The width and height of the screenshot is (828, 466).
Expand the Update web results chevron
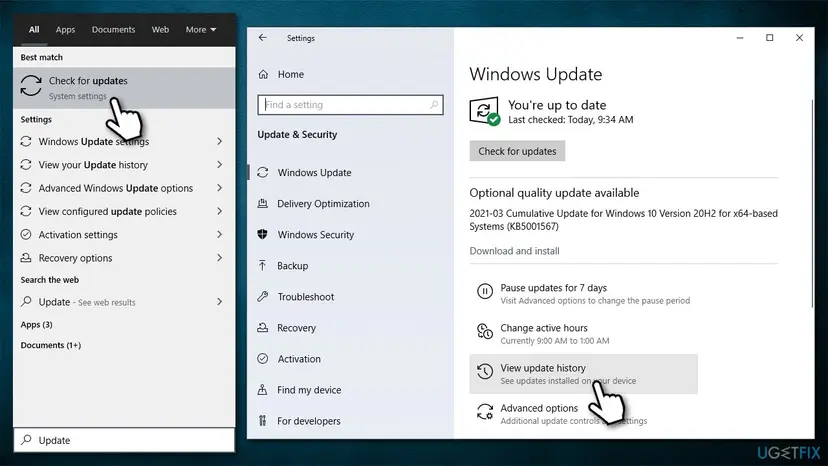click(219, 301)
